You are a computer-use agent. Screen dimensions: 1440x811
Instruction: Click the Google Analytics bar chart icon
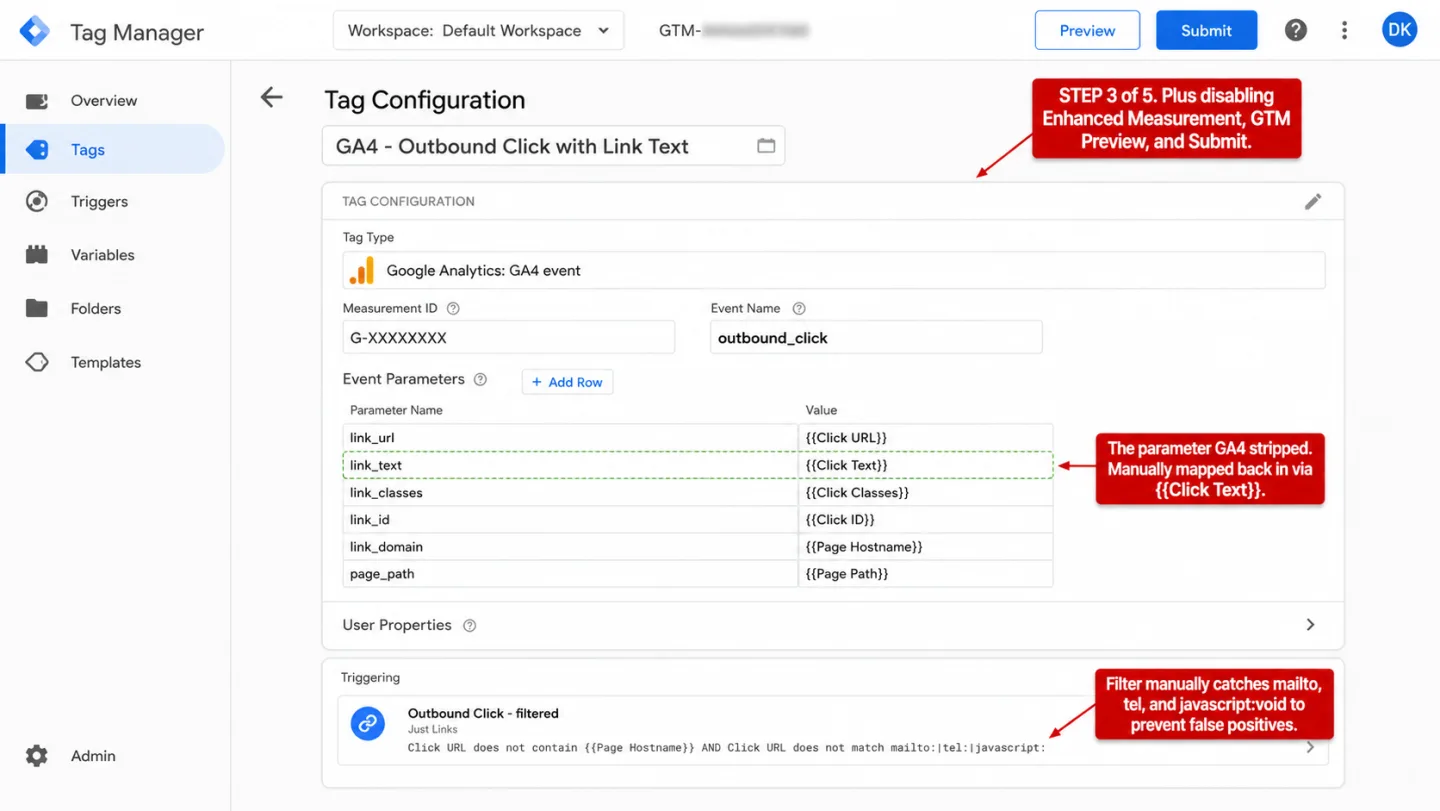click(x=362, y=270)
